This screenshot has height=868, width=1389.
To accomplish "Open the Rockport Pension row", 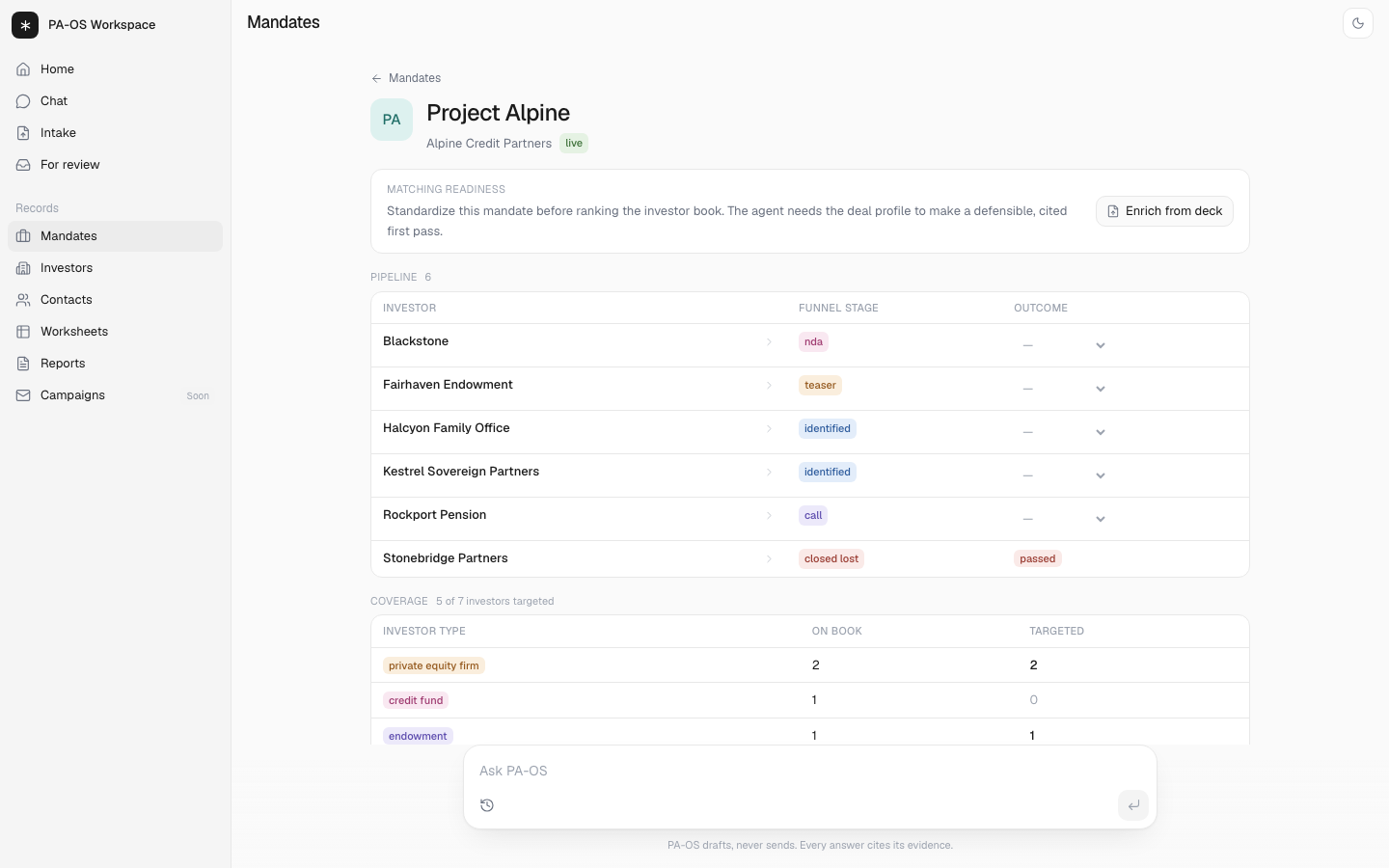I will [810, 519].
